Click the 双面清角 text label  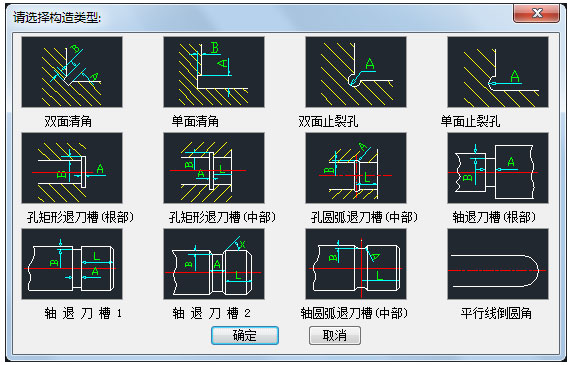(68, 121)
